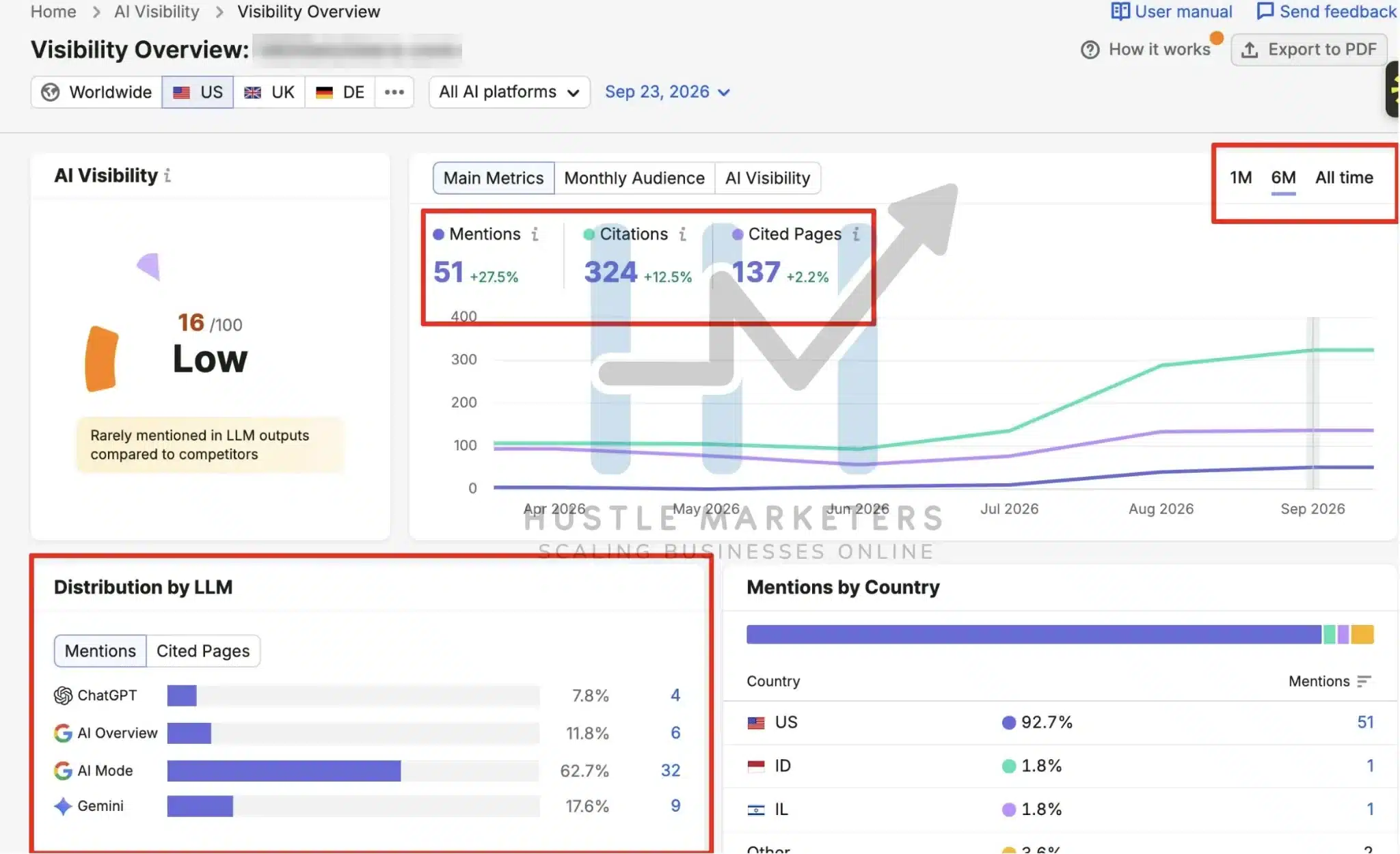Switch to Main Metrics tab
The width and height of the screenshot is (1400, 854).
(494, 178)
